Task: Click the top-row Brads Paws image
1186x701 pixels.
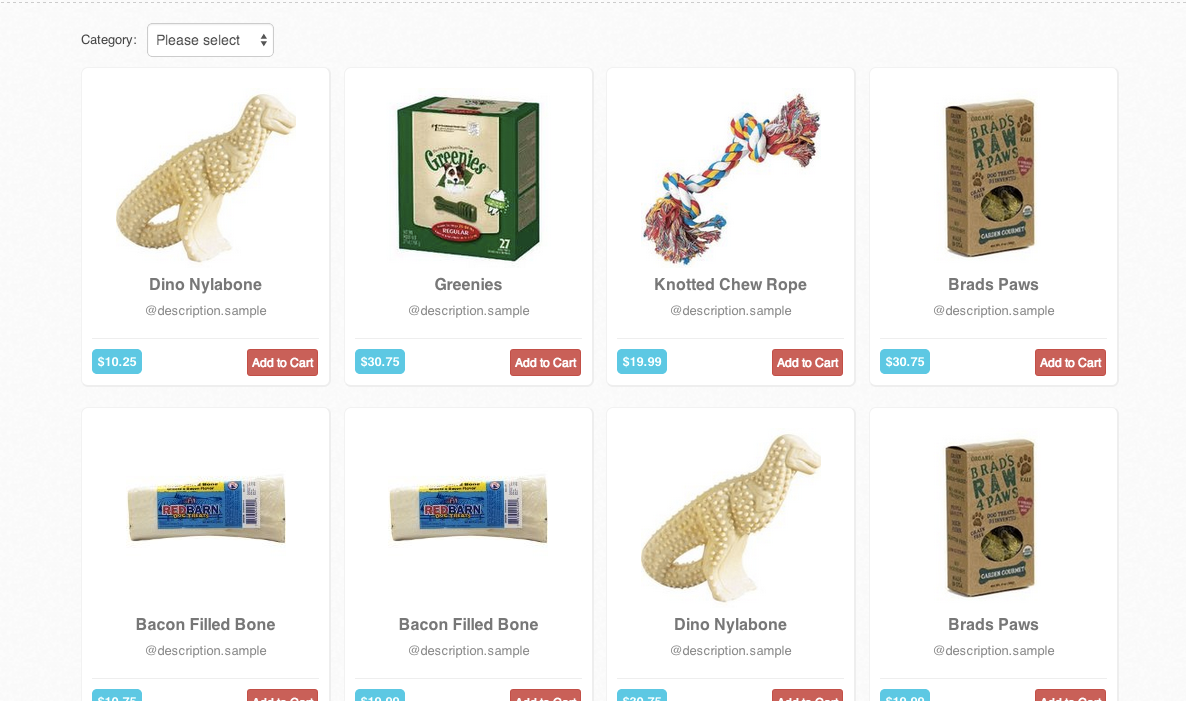Action: coord(991,178)
